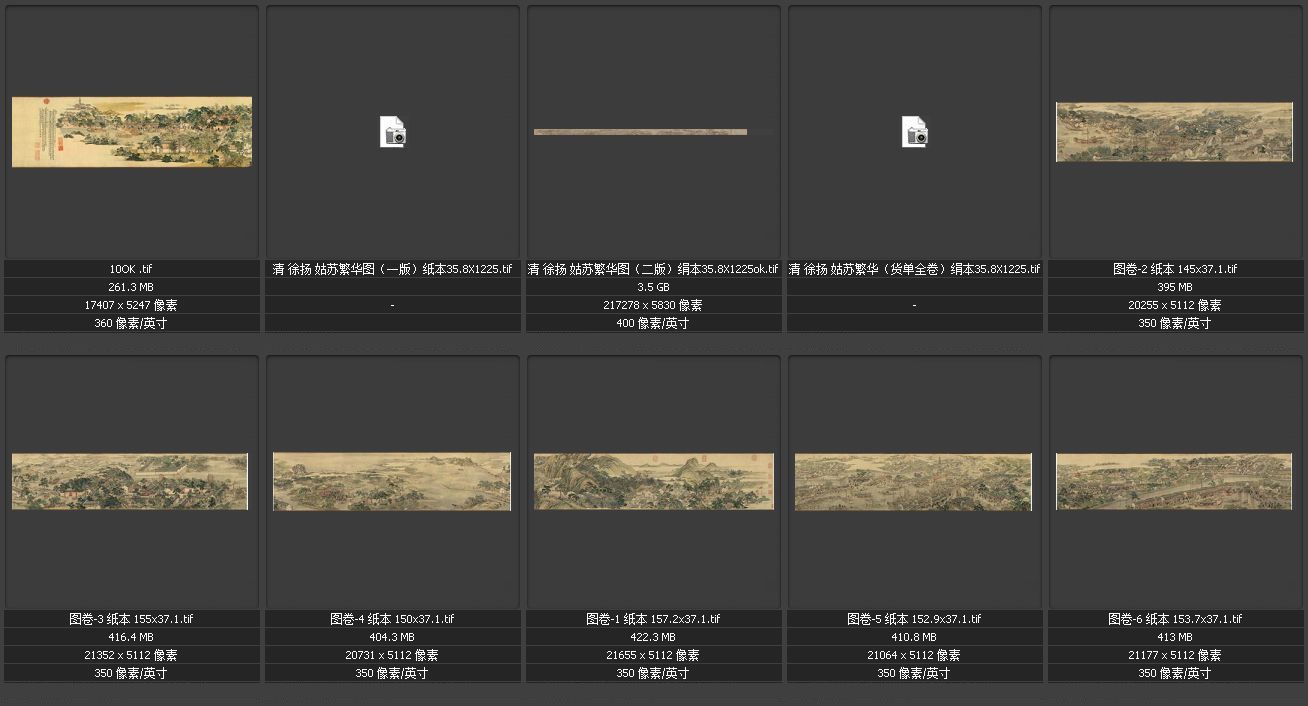Click the filename 清 徐扬 姑苏繁华图（一版）纸本35.8X1225.tif
1308x706 pixels.
(392, 269)
